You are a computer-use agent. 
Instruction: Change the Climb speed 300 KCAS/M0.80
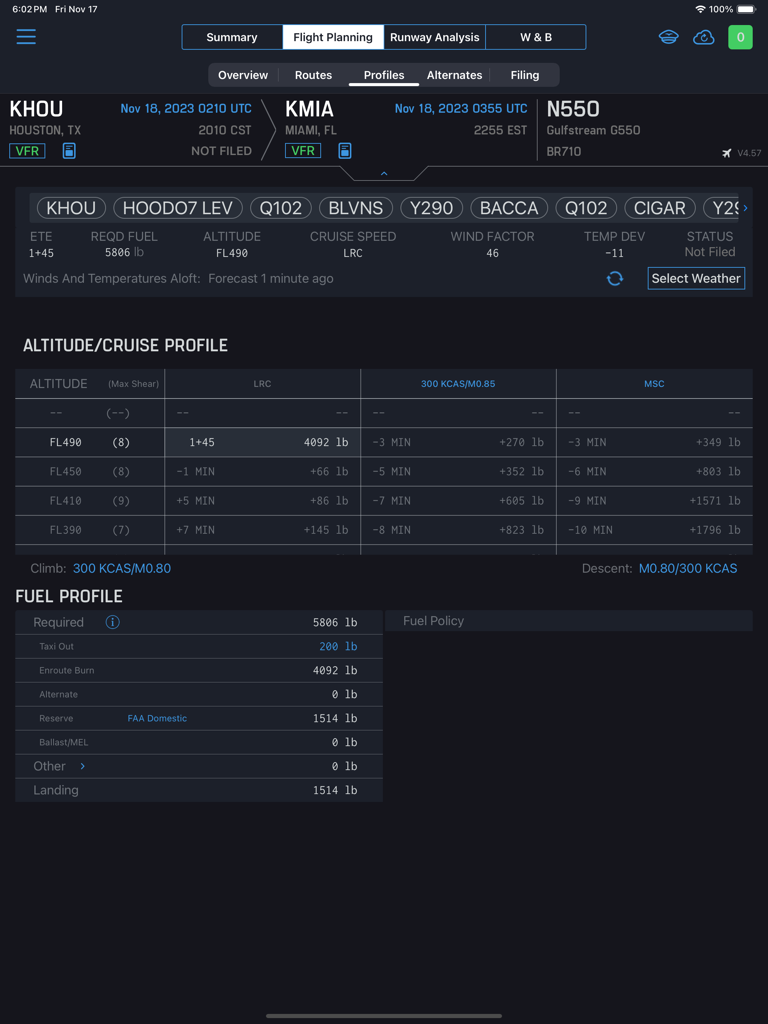click(121, 569)
